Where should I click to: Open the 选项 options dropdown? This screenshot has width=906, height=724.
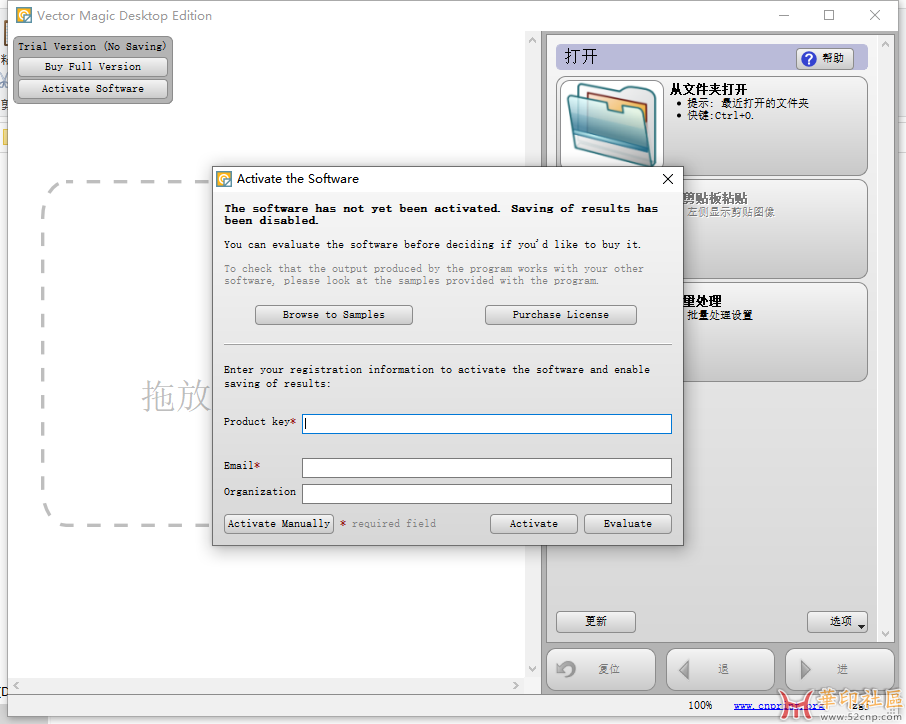tap(837, 622)
